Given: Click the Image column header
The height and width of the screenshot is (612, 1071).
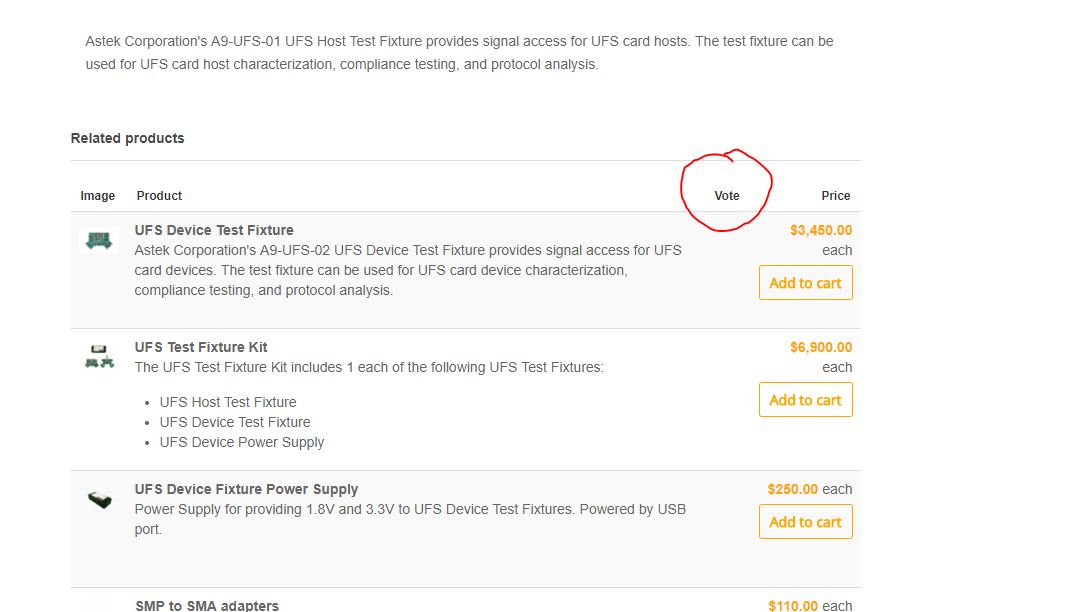Looking at the screenshot, I should click(x=98, y=196).
